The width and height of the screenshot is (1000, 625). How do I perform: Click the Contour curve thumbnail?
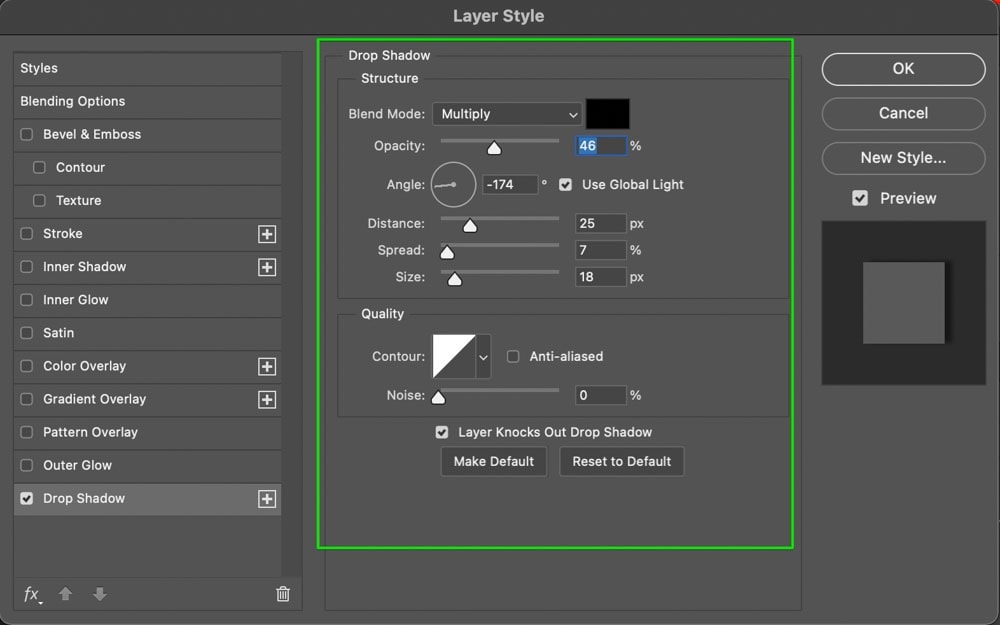(x=454, y=357)
